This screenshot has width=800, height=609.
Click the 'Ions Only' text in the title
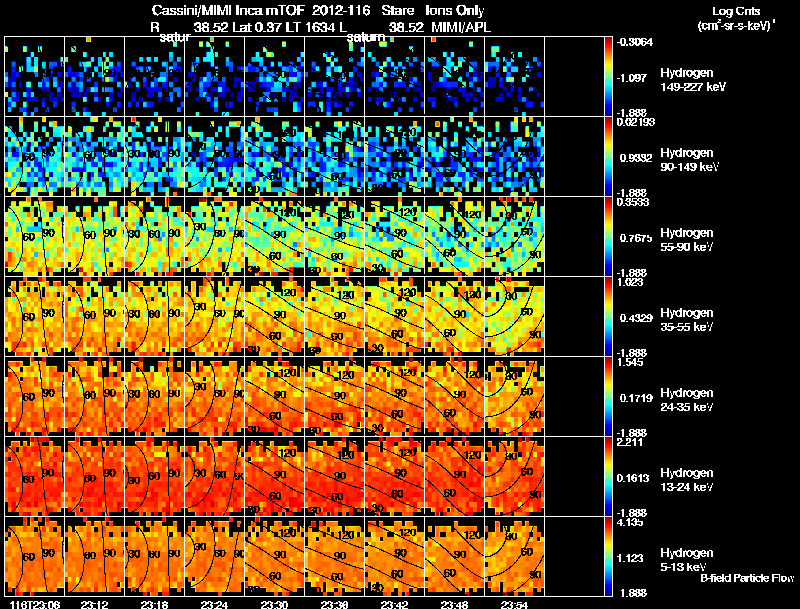455,11
